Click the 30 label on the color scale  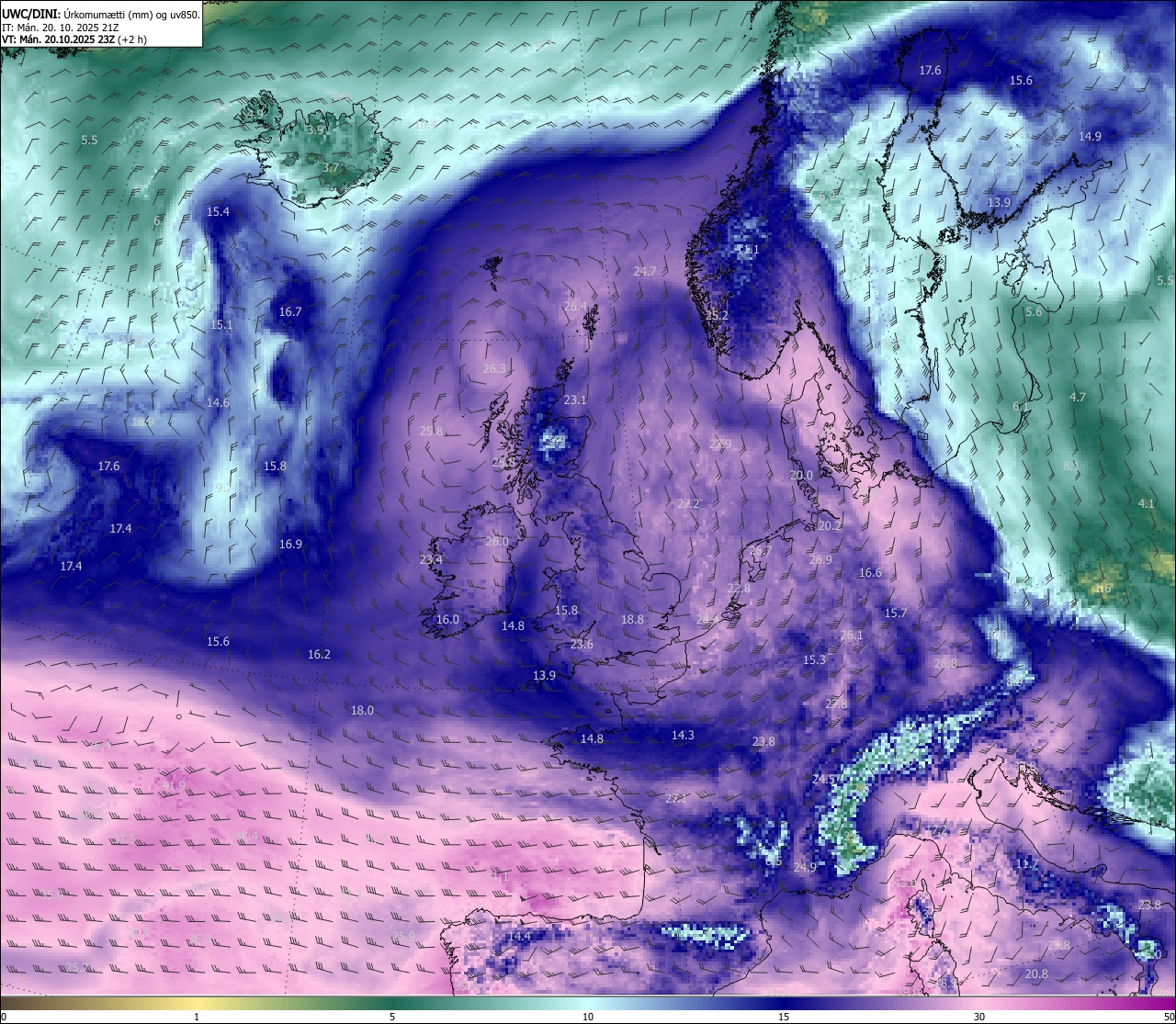(979, 1017)
